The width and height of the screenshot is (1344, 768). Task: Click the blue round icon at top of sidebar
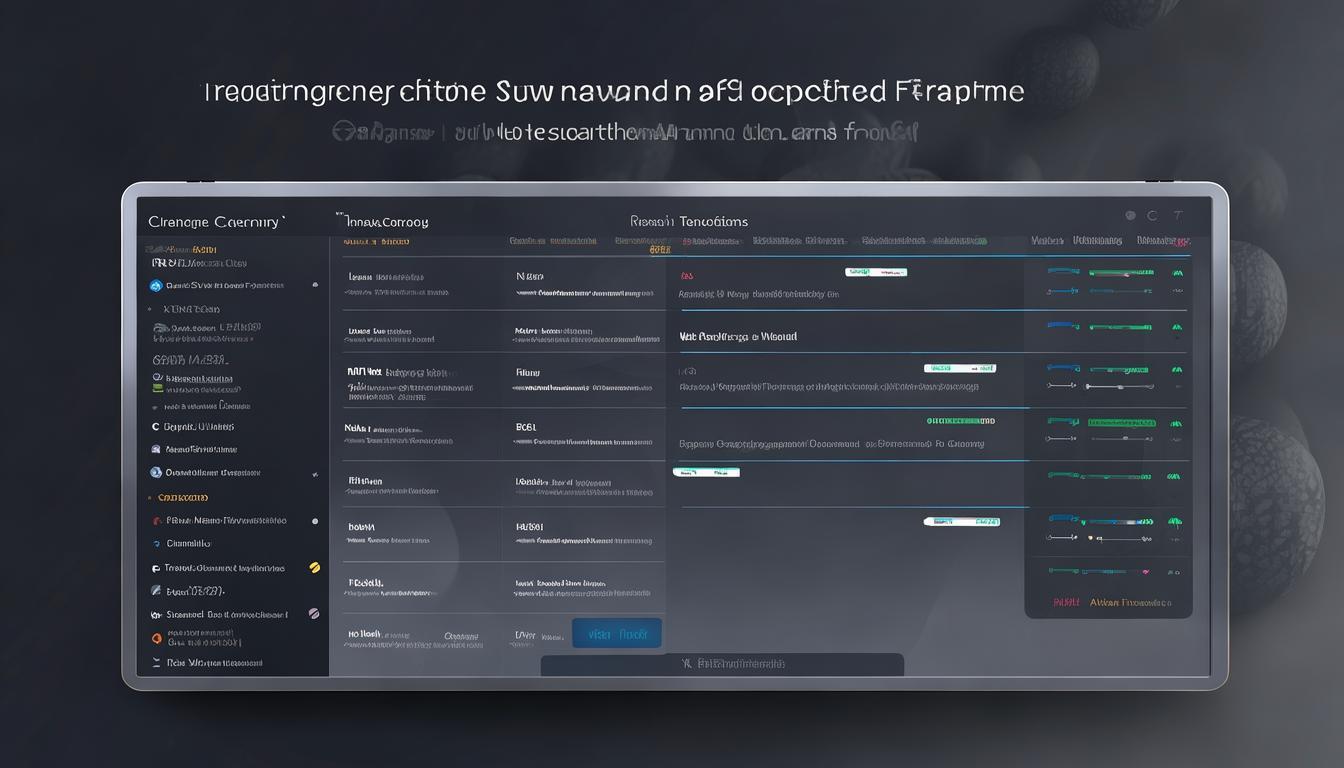click(156, 285)
